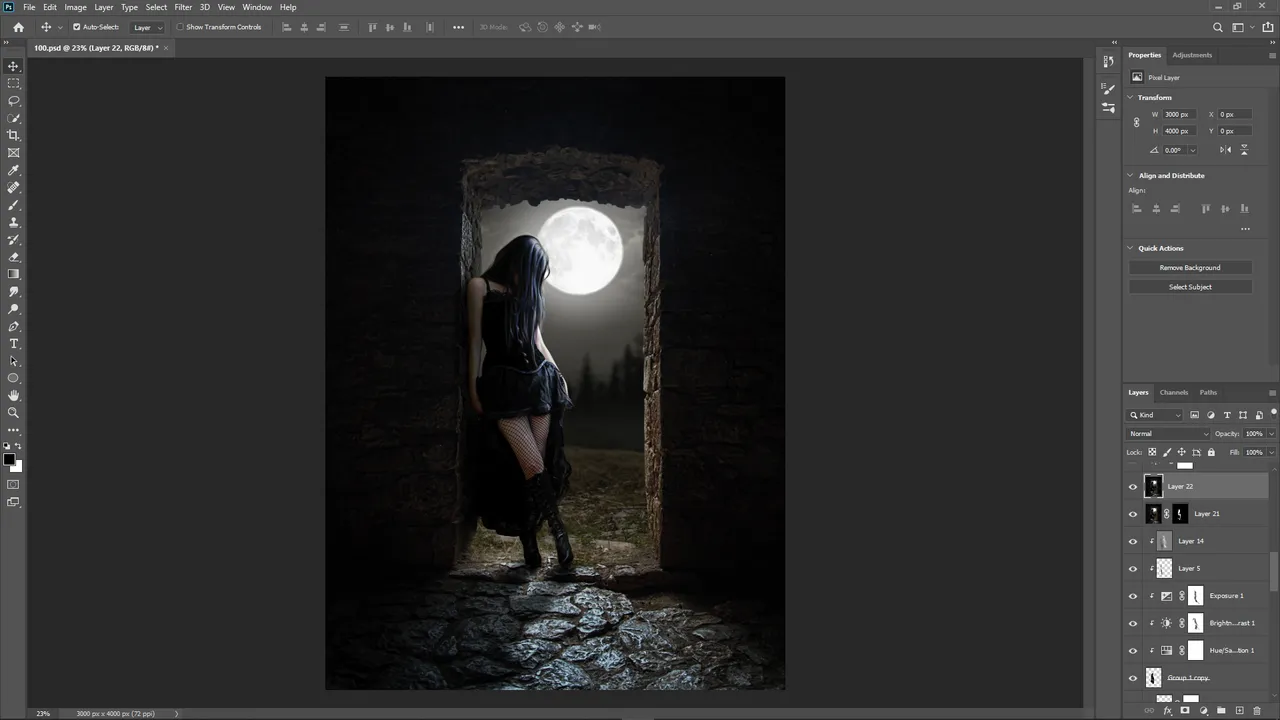Screen dimensions: 1280x720
Task: Collapse the Transform section
Action: pyautogui.click(x=1130, y=97)
